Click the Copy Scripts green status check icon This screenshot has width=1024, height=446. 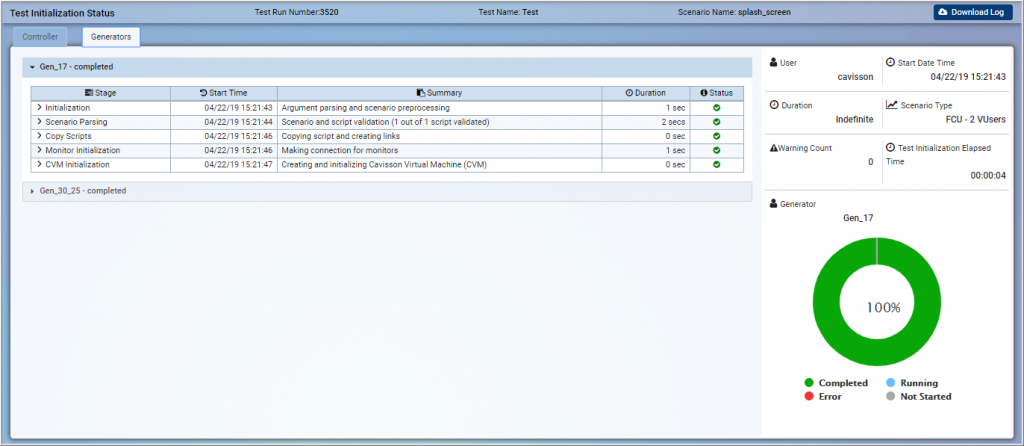pyautogui.click(x=716, y=136)
